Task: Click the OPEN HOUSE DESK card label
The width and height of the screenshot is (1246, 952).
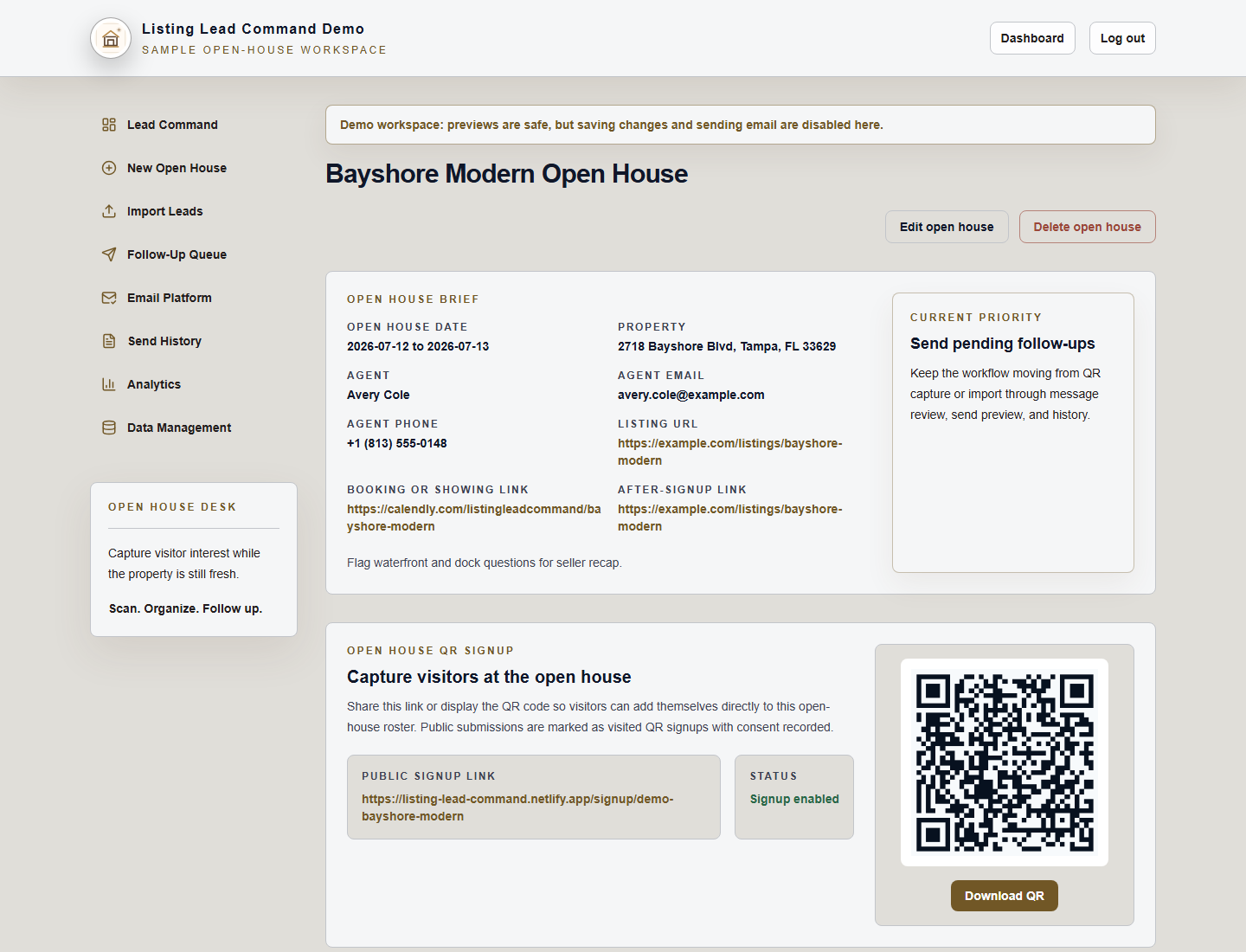Action: [172, 507]
